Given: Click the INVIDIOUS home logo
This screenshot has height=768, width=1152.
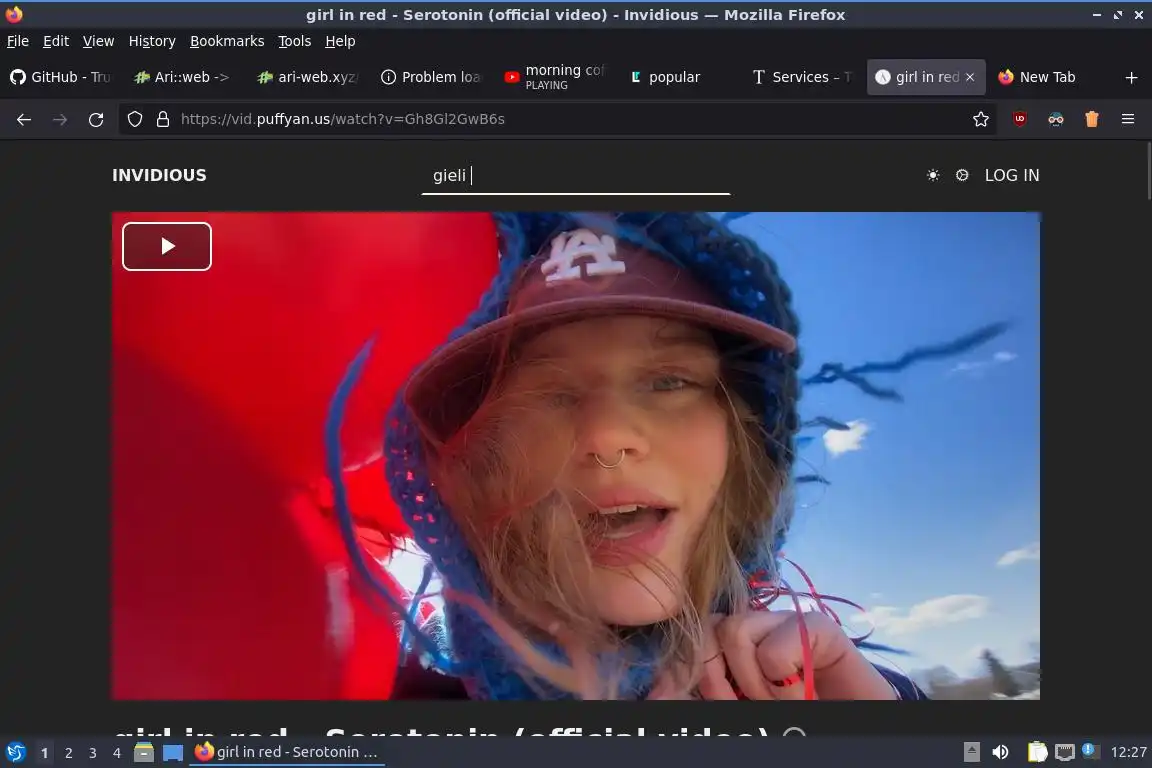Looking at the screenshot, I should point(159,175).
